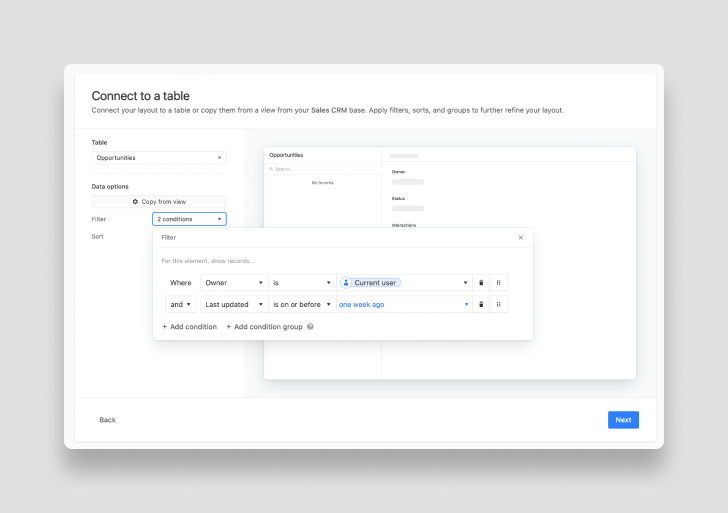
Task: Click the Current user avatar chip
Action: click(370, 283)
